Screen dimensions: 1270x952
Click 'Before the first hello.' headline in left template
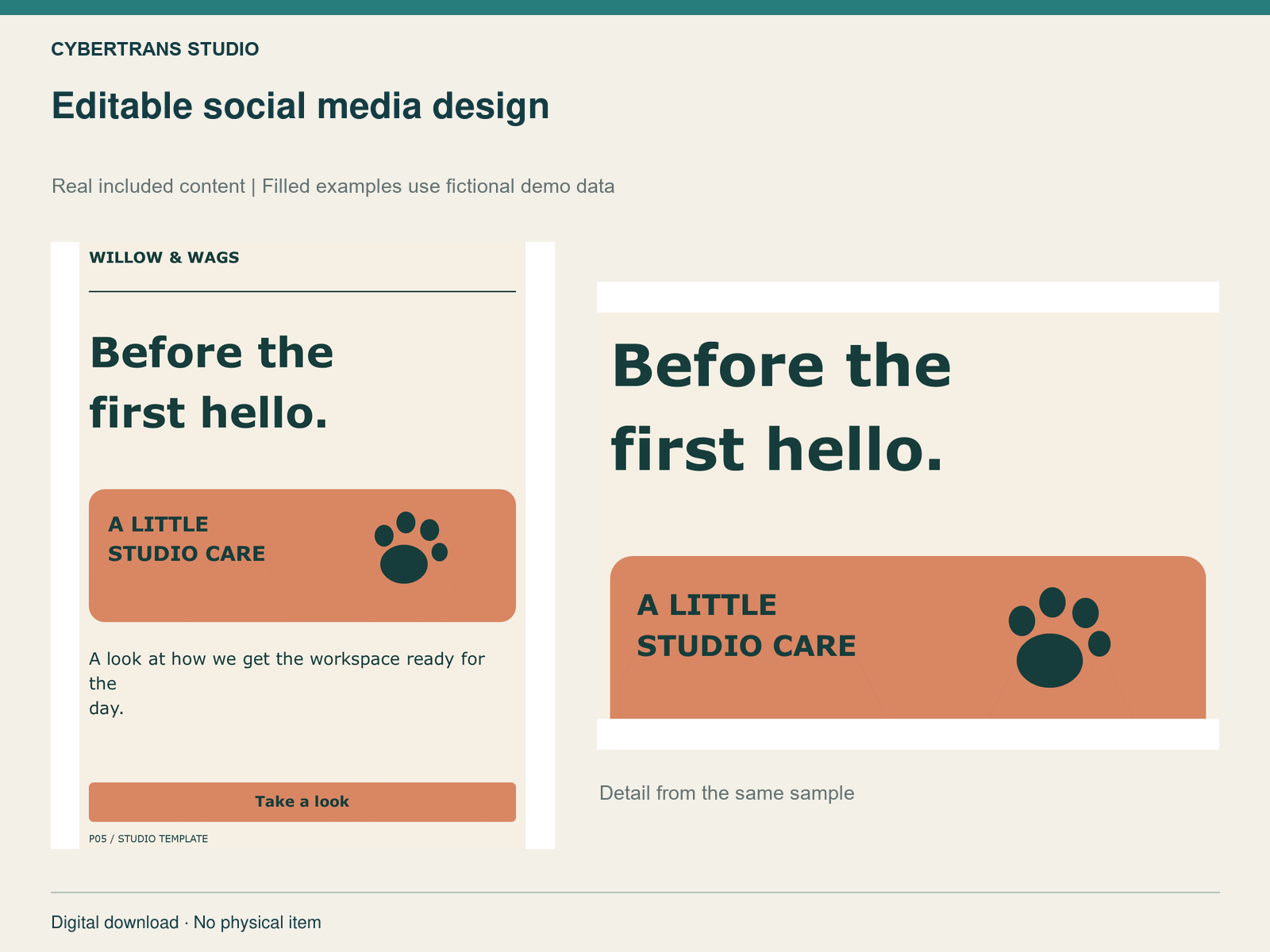tap(211, 383)
